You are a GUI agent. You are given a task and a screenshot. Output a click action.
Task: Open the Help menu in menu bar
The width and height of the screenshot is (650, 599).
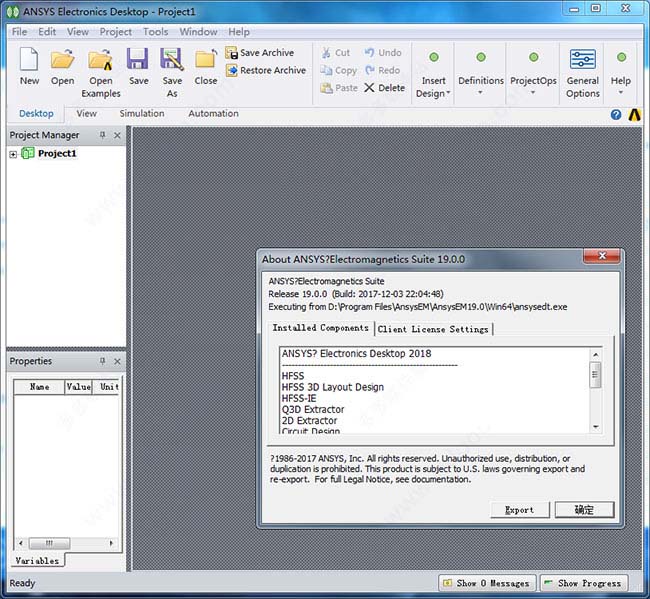click(x=239, y=32)
